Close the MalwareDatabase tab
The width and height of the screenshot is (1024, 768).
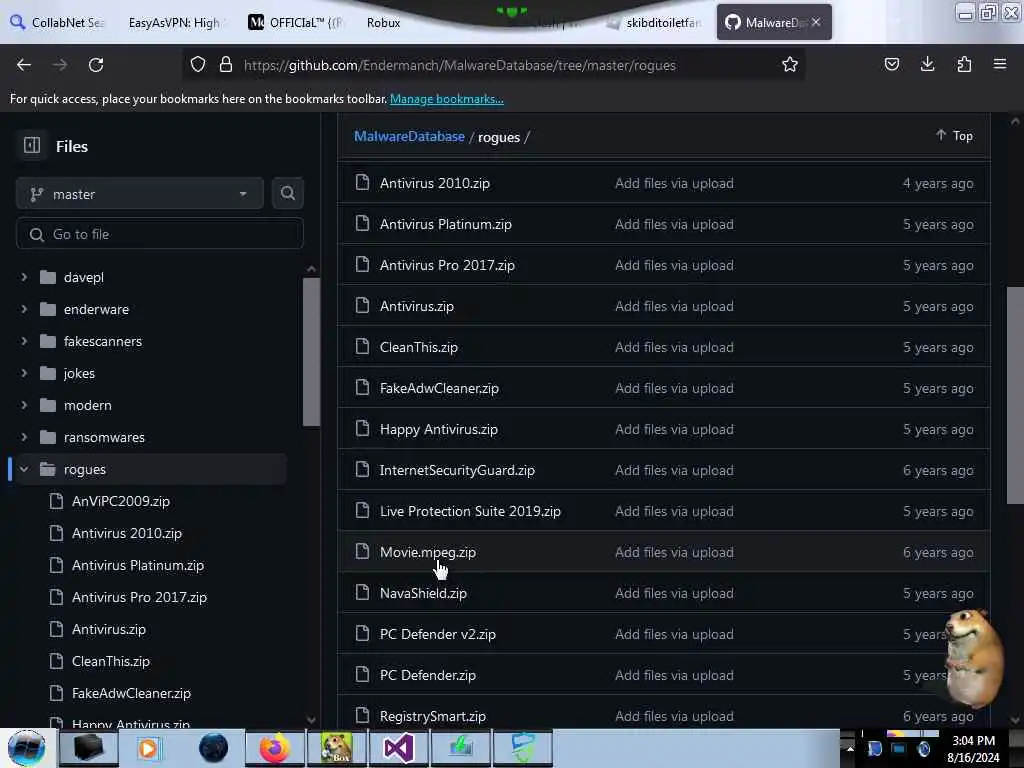(816, 22)
